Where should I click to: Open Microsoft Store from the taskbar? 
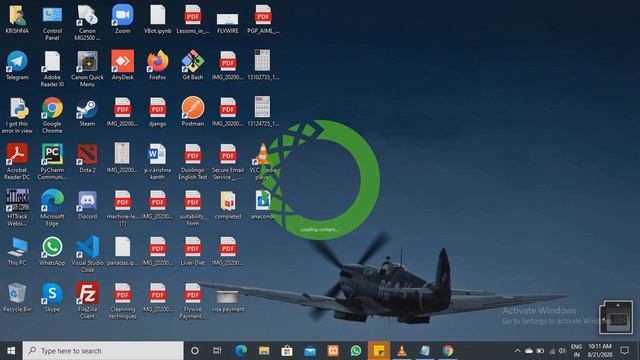coord(287,351)
